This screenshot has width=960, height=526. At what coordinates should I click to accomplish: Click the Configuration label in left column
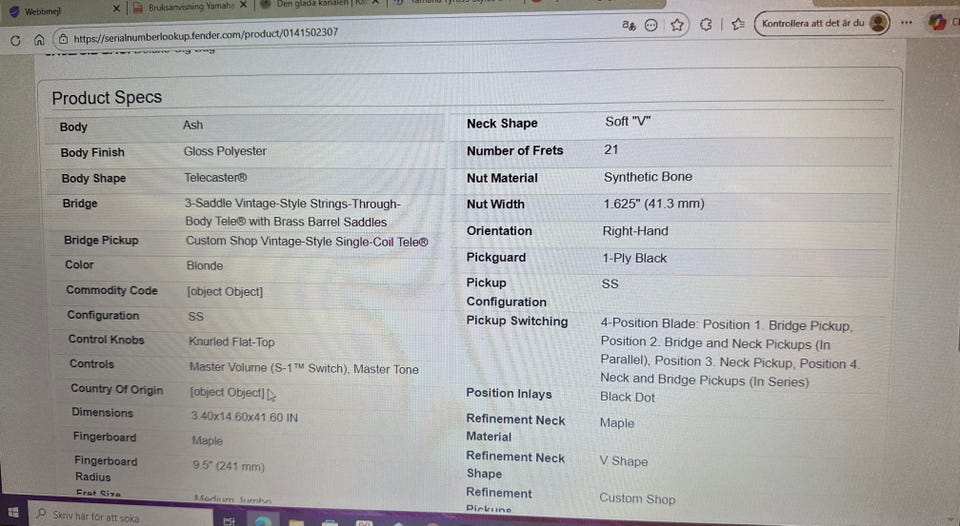click(103, 315)
